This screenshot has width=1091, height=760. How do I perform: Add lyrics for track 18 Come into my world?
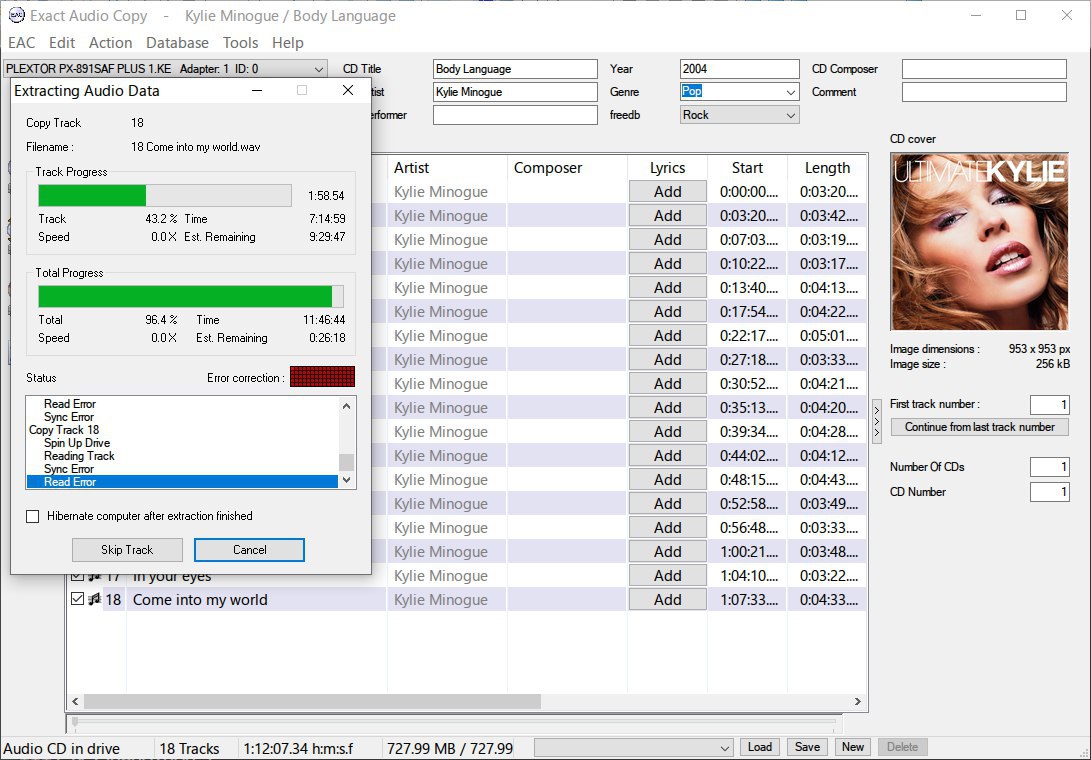pyautogui.click(x=667, y=600)
